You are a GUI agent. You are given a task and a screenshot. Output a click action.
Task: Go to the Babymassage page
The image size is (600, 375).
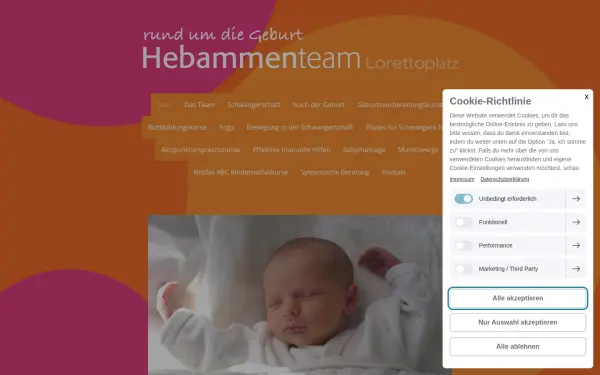coord(364,150)
